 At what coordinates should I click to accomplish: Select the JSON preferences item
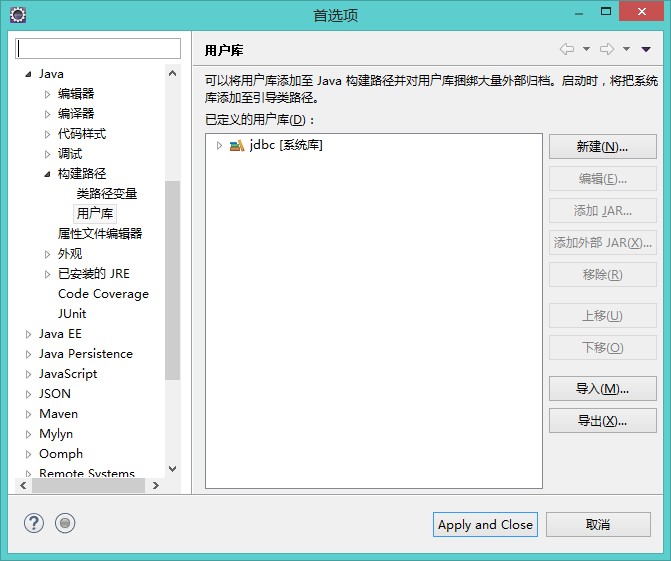55,394
